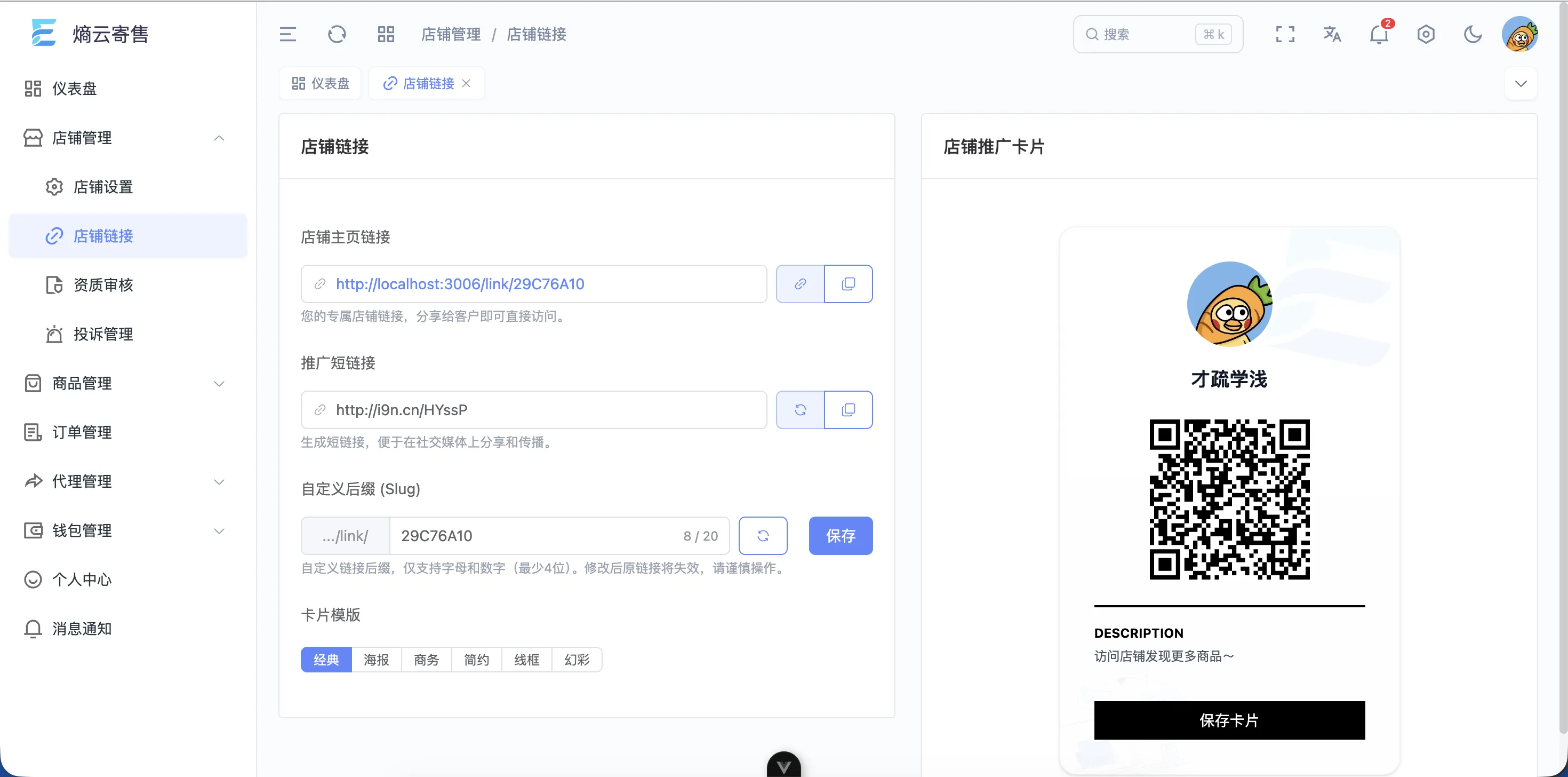Click the page refresh icon in toolbar

(x=337, y=35)
